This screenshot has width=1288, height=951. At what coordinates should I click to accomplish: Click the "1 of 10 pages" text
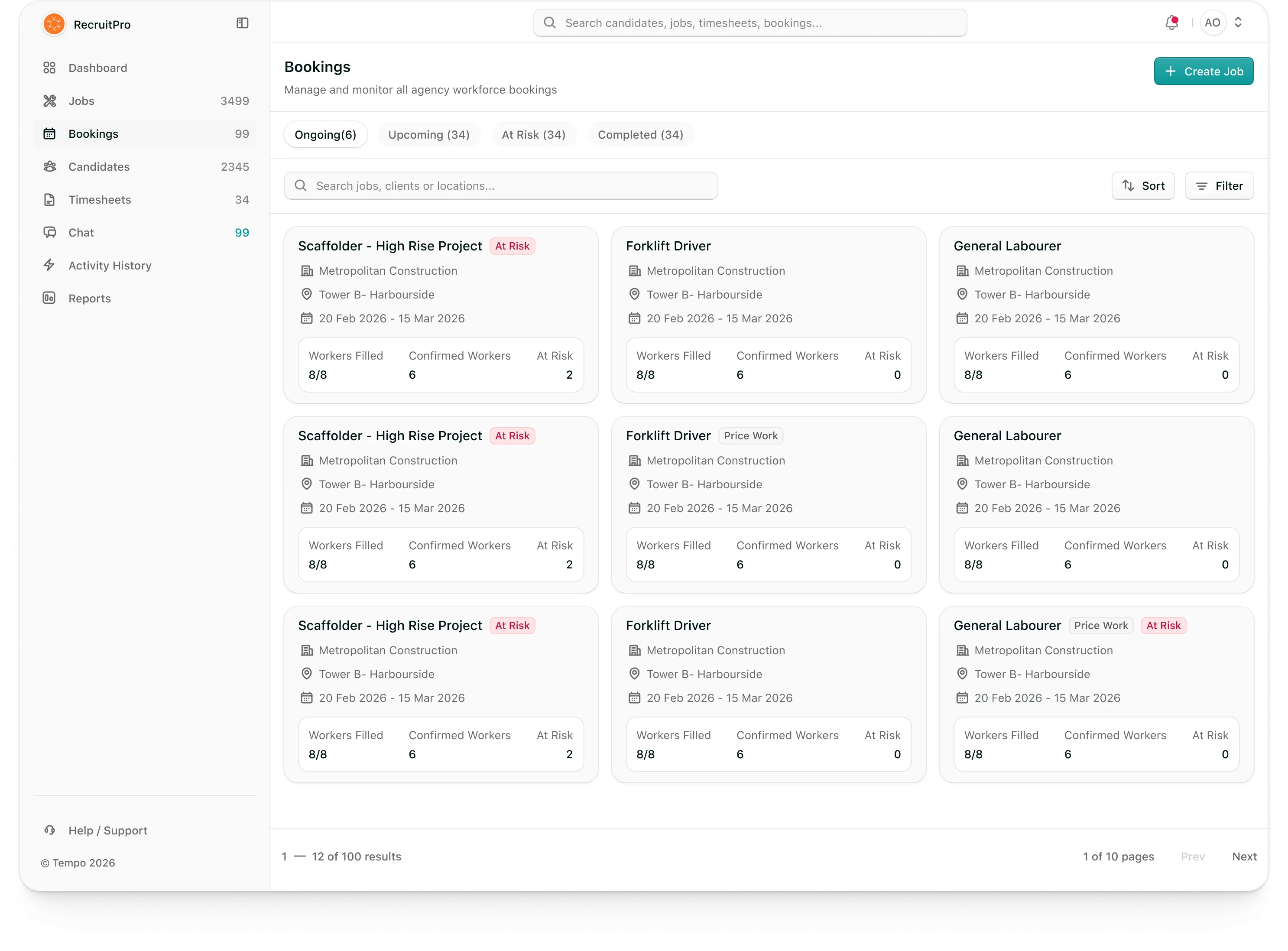pos(1118,857)
